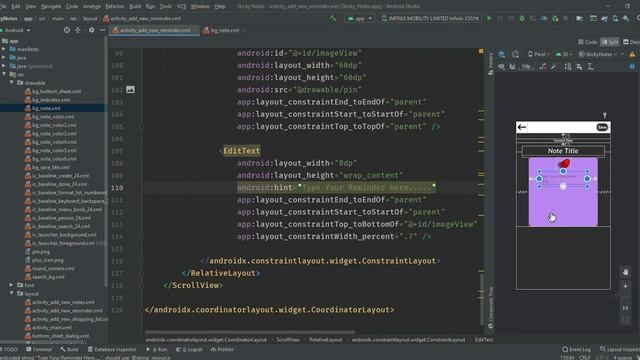
Task: Click RelativeLayout in the breadcrumb bar
Action: point(325,340)
